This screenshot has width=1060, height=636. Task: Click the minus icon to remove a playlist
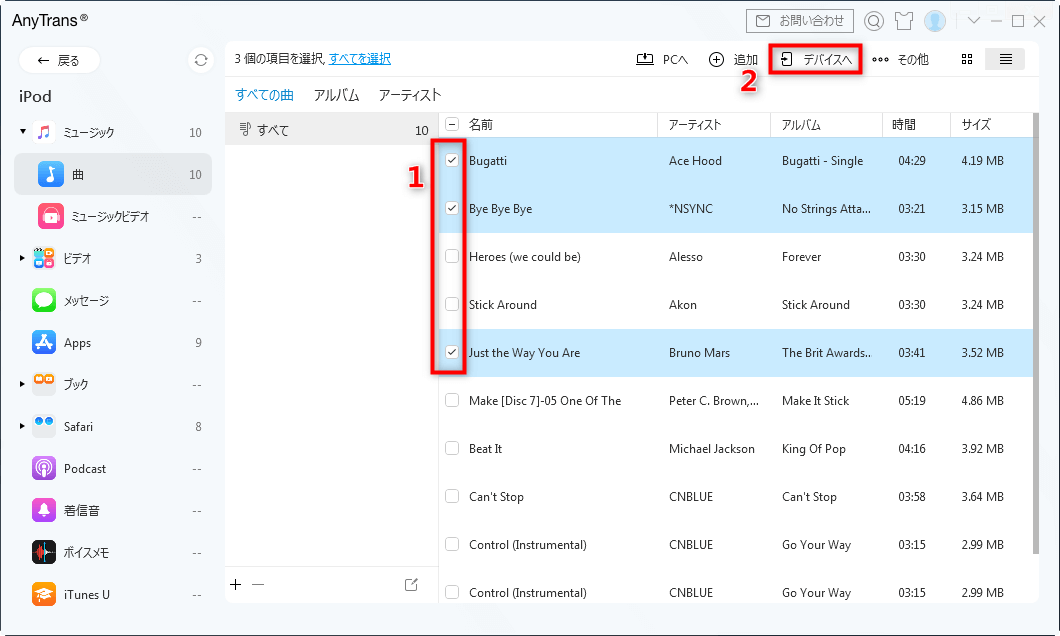[x=258, y=585]
